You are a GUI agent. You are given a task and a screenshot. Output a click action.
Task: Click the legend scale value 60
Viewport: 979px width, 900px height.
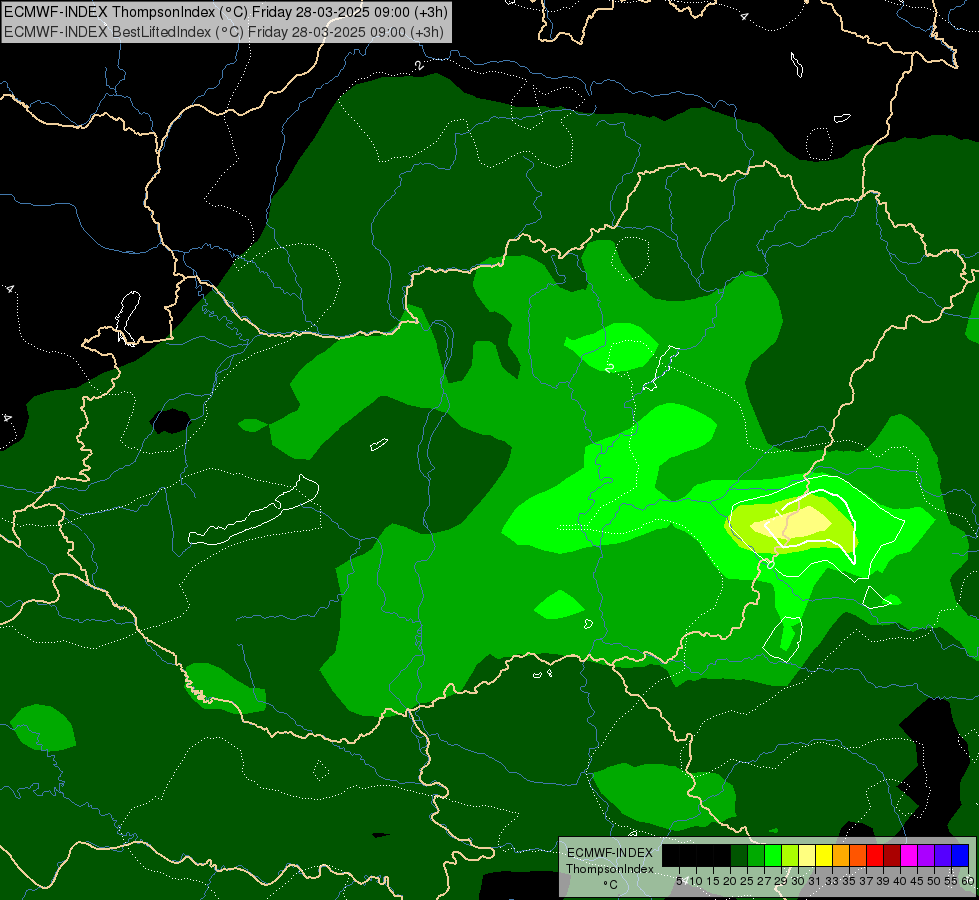[x=968, y=881]
